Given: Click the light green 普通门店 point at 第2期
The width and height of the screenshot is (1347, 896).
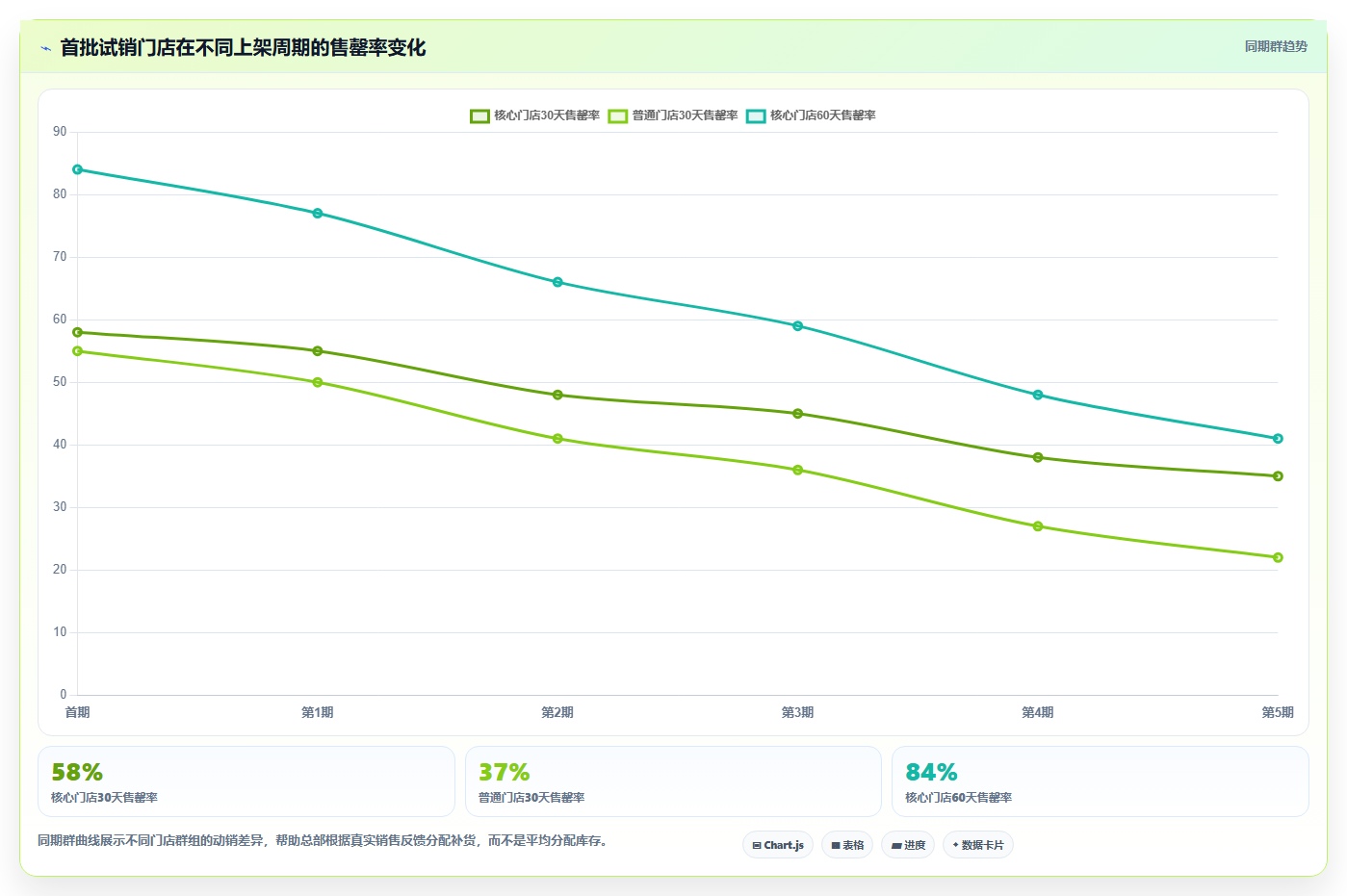Looking at the screenshot, I should [557, 439].
